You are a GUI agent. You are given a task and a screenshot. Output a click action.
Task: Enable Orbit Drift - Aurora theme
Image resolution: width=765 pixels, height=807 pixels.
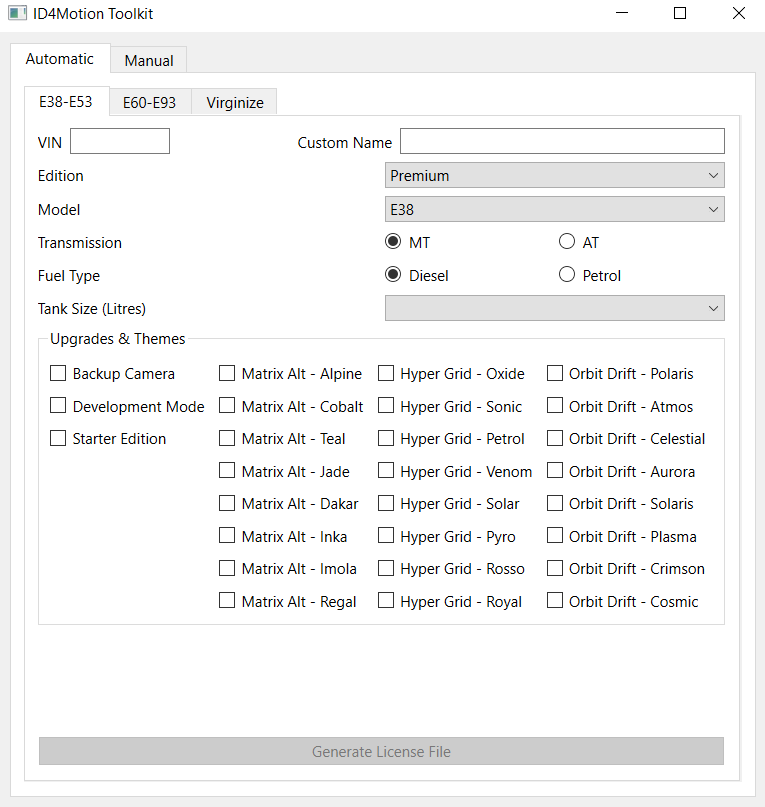pyautogui.click(x=554, y=470)
